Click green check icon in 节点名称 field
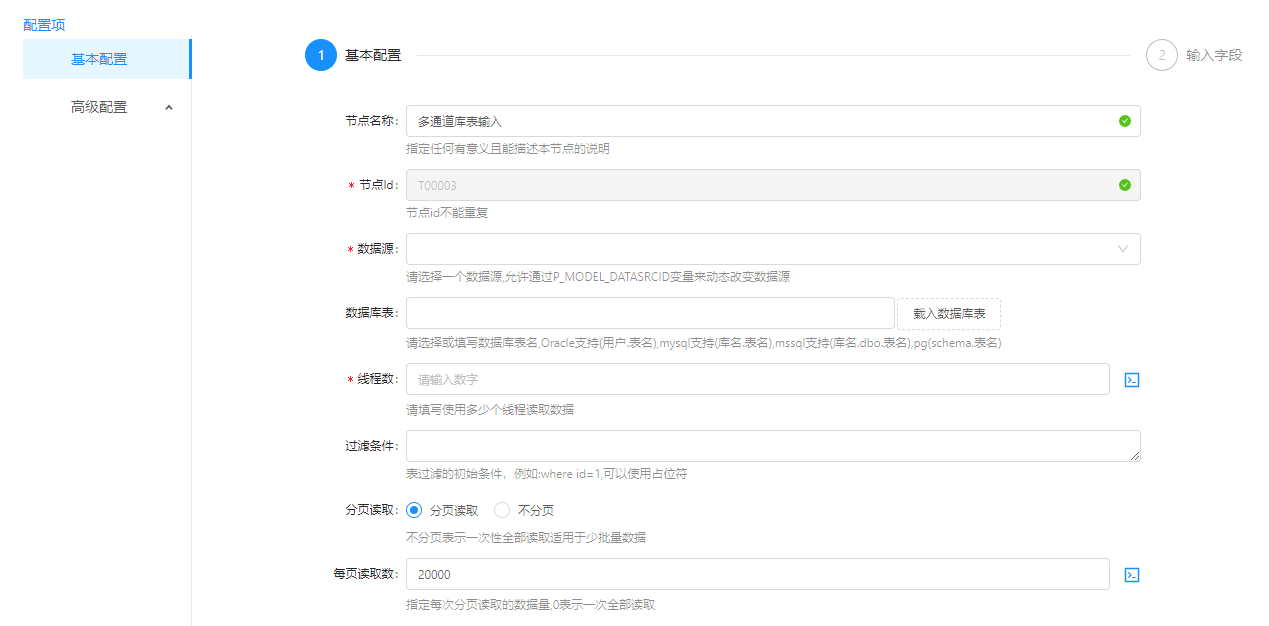Viewport: 1269px width, 626px height. (x=1124, y=121)
